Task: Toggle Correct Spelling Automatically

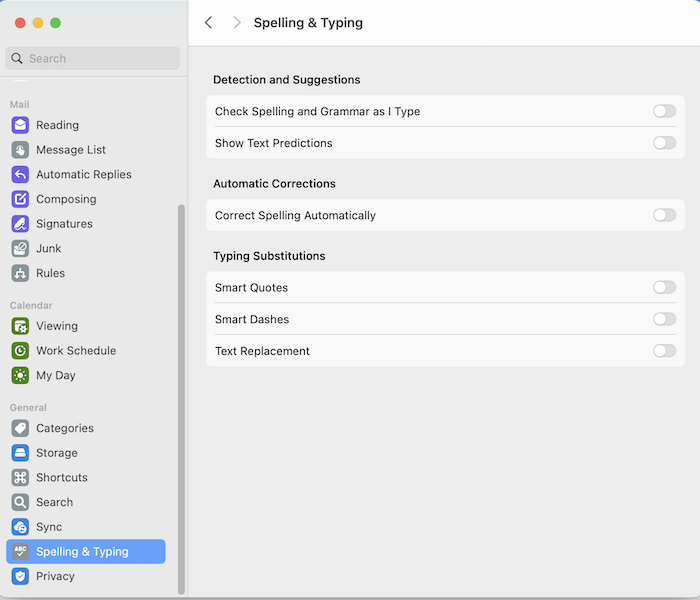Action: pos(664,215)
